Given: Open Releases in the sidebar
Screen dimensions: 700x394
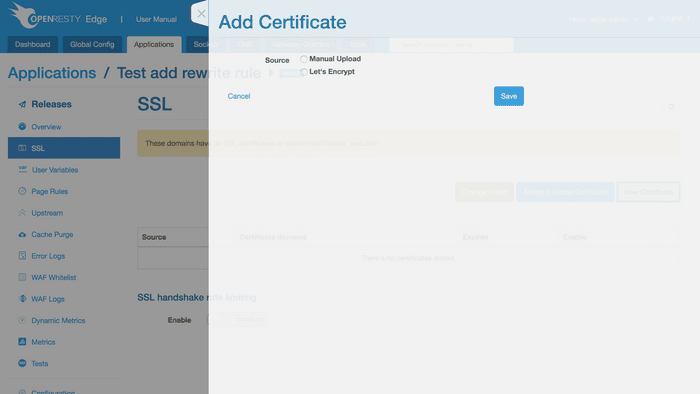Looking at the screenshot, I should [51, 104].
